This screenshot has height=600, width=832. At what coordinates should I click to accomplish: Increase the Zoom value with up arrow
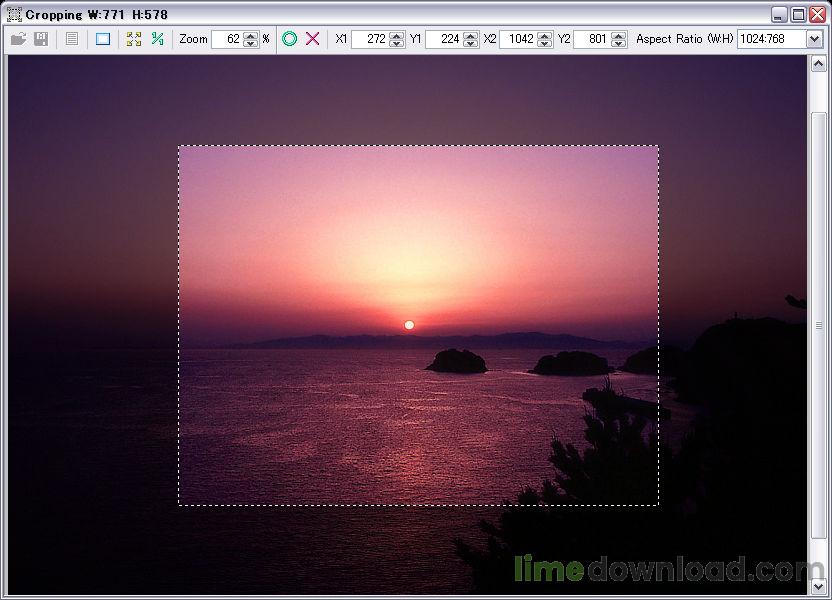[250, 35]
